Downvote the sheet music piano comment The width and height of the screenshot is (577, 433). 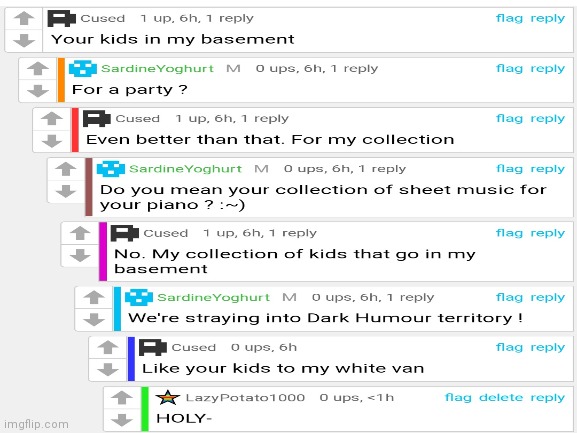pyautogui.click(x=66, y=191)
